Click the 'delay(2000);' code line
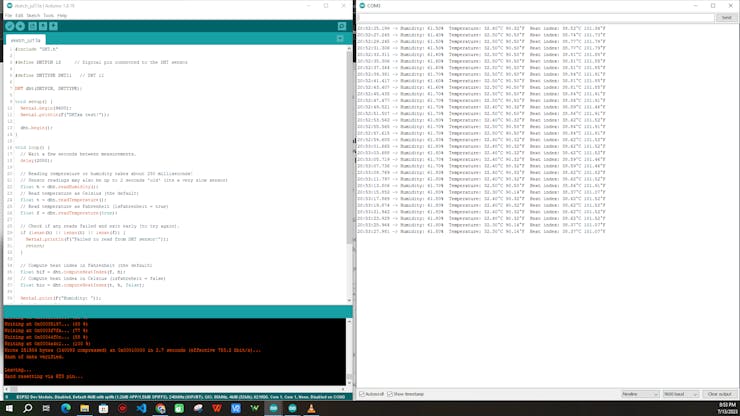Screen dimensions: 740x416 (x=36, y=161)
